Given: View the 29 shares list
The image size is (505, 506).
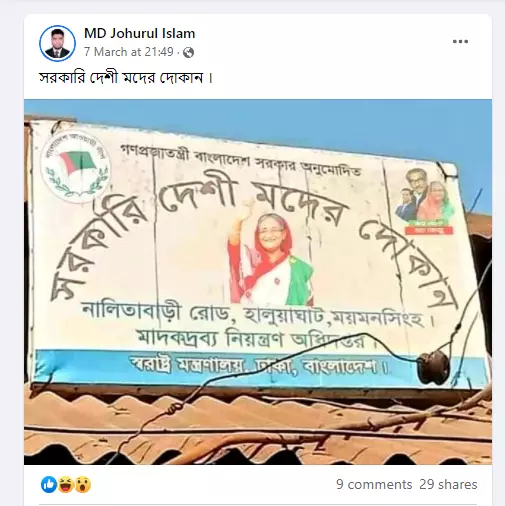Looking at the screenshot, I should (448, 484).
